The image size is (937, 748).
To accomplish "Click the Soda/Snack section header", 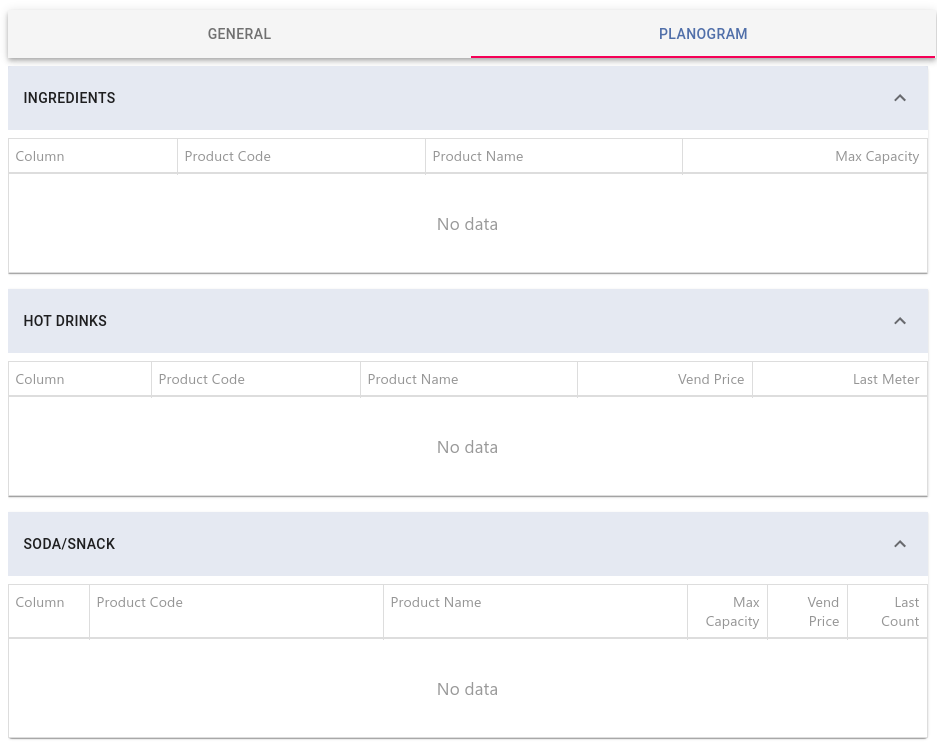I will (468, 544).
